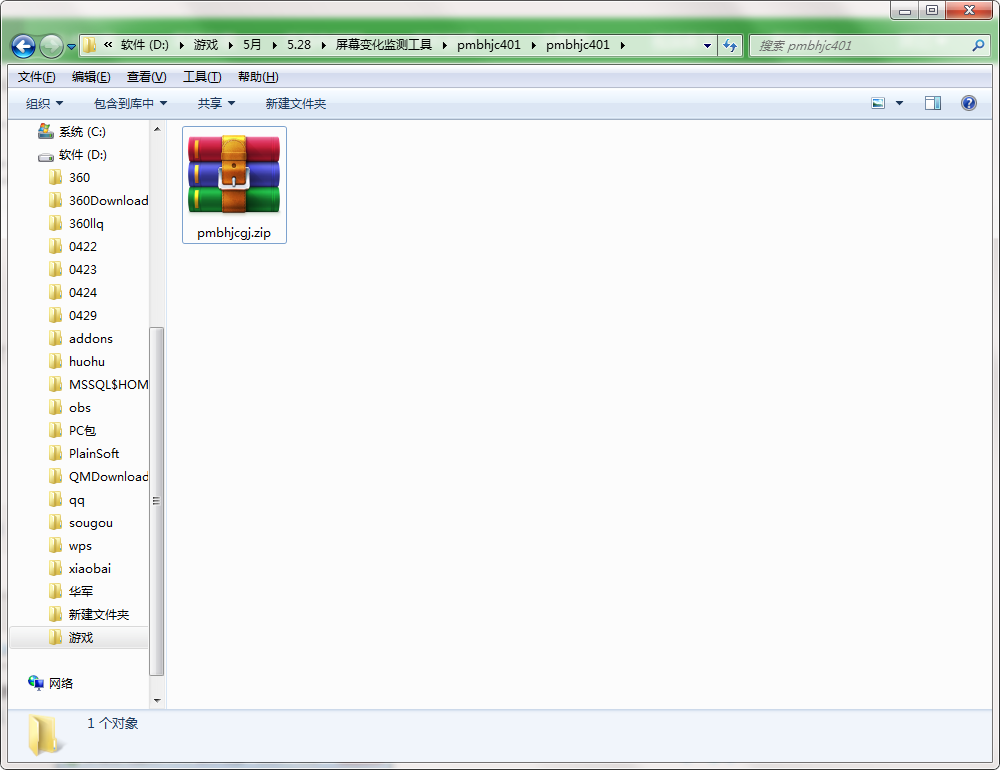The image size is (1000, 770).
Task: Open help with the question mark icon
Action: [x=969, y=103]
